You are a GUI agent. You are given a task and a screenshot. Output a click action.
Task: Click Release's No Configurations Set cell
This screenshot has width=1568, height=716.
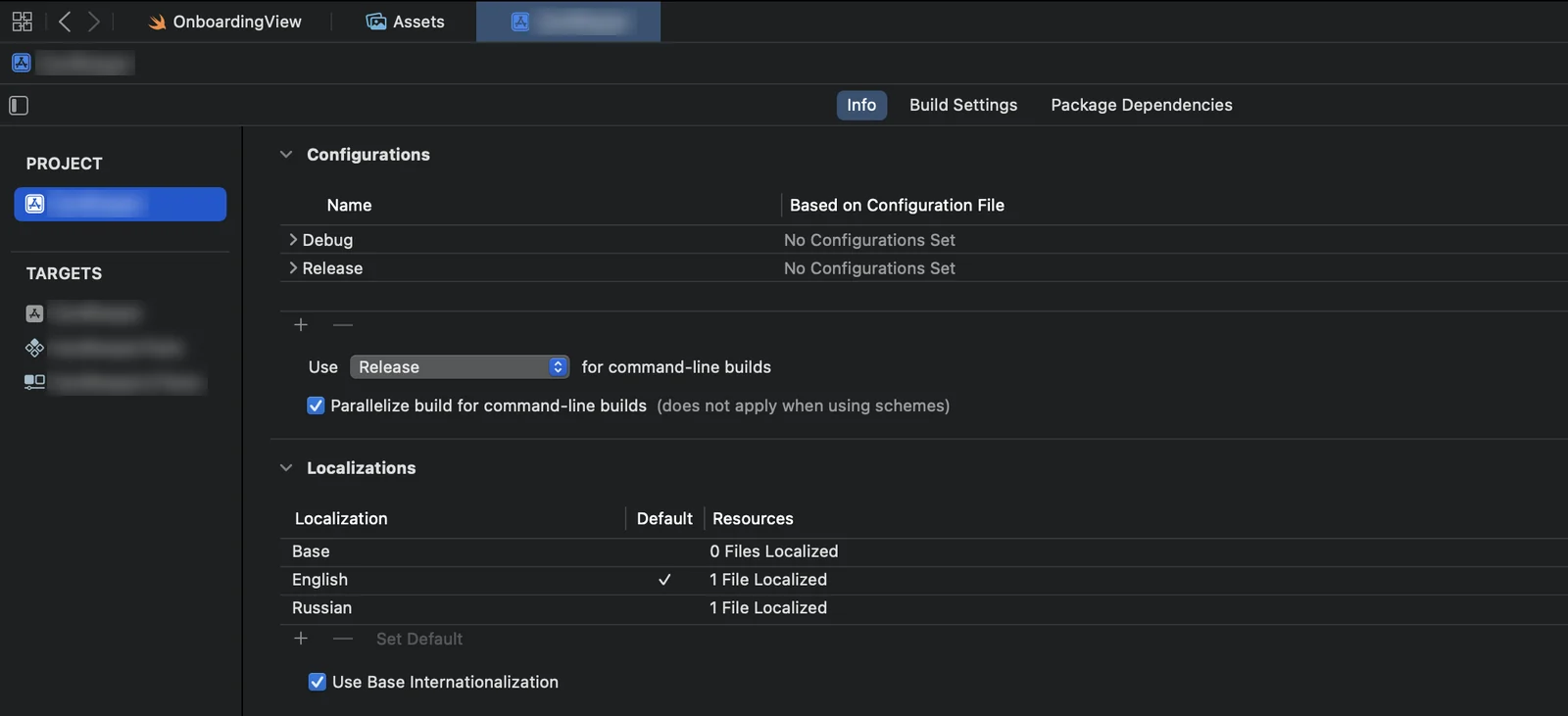869,268
